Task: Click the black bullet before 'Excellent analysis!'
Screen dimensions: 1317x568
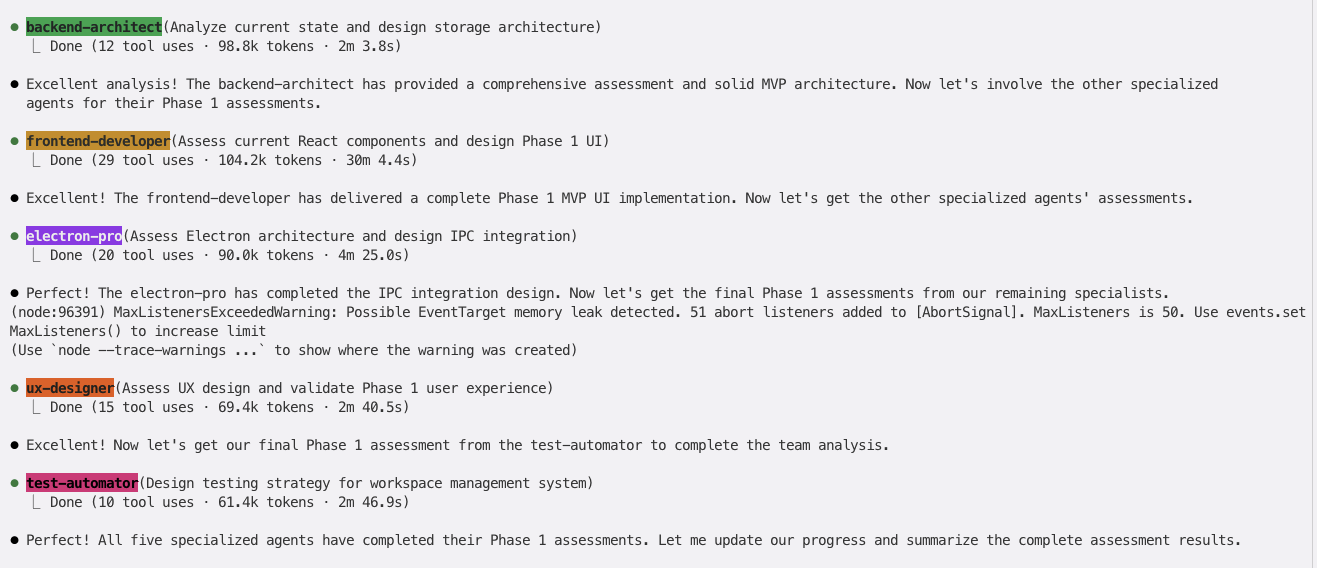Action: click(14, 85)
